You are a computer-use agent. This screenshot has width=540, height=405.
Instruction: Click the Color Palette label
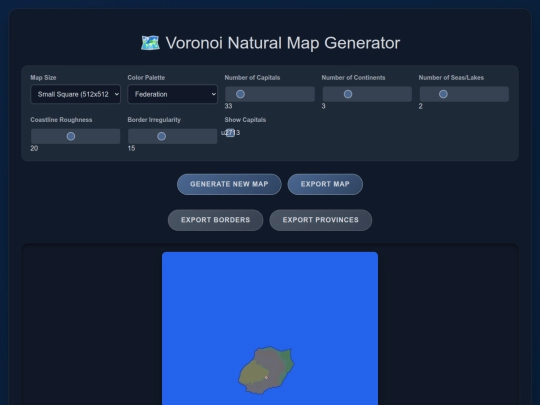(x=146, y=77)
